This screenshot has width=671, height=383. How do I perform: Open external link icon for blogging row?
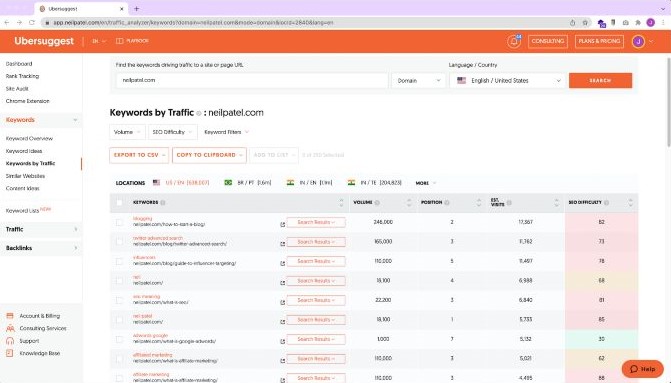[282, 224]
